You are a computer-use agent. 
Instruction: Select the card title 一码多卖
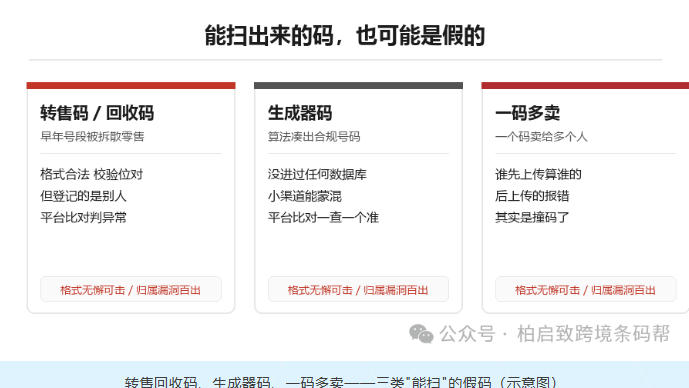[527, 113]
